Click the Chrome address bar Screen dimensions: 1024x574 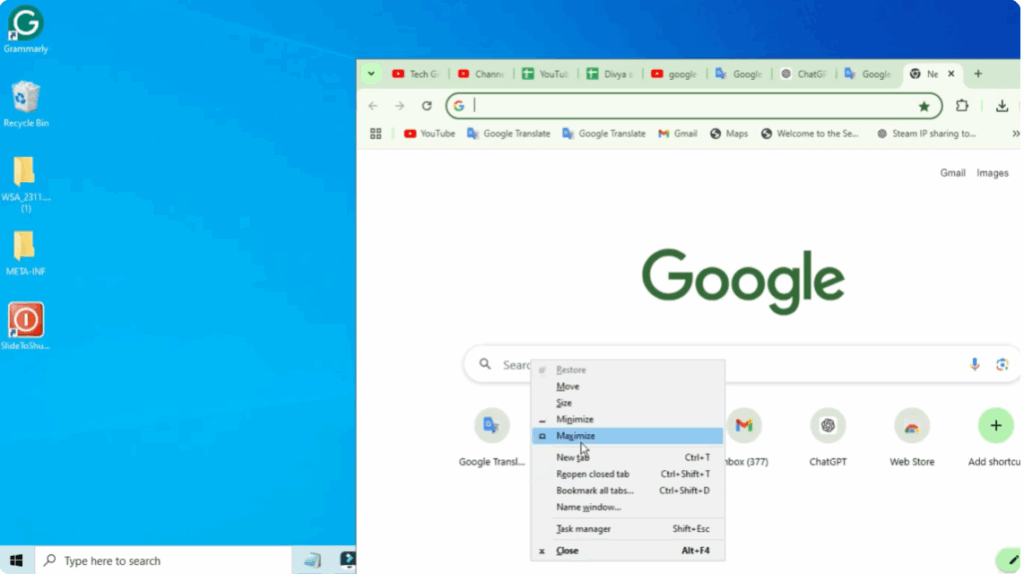(692, 106)
